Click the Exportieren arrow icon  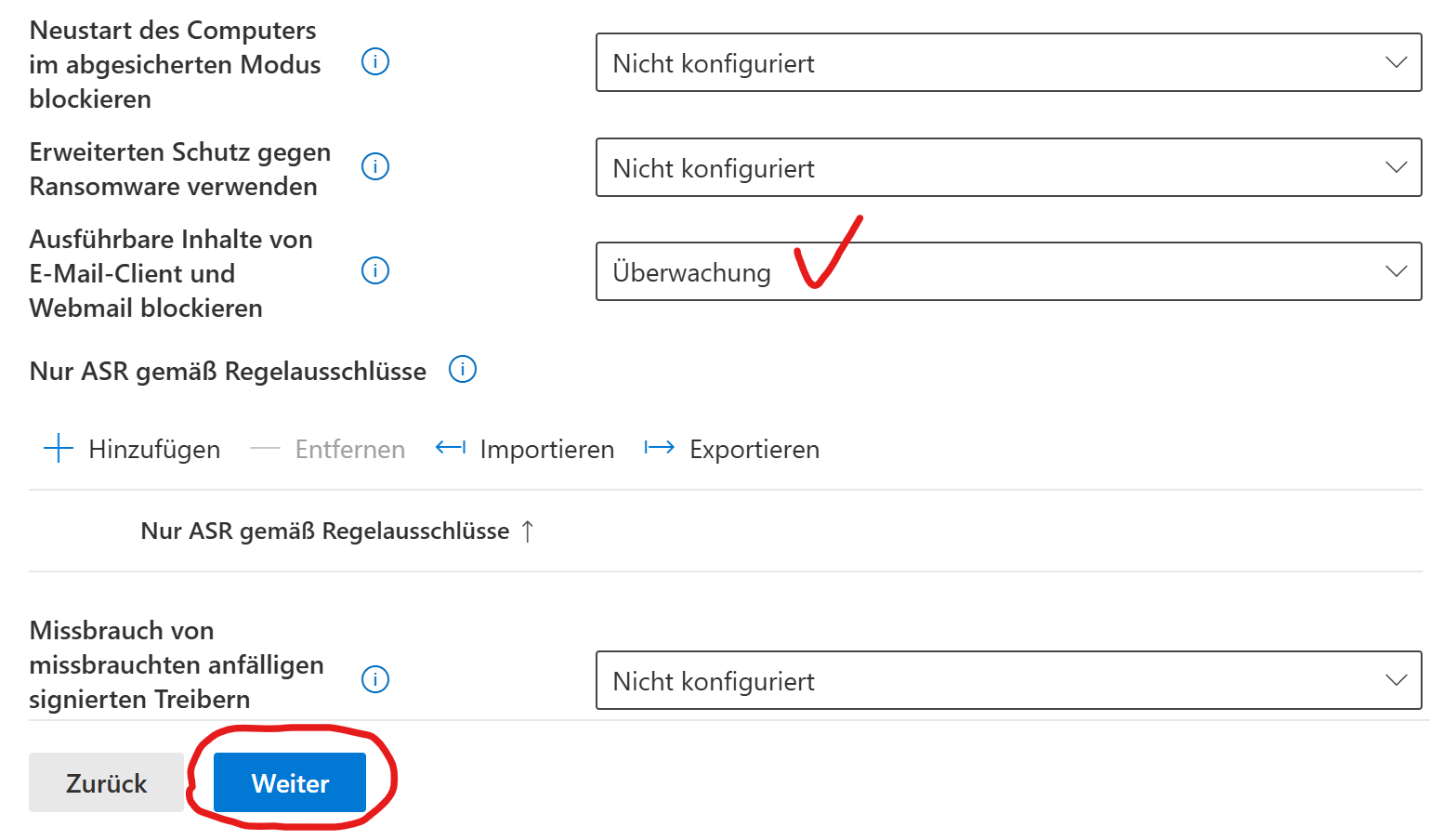point(660,448)
